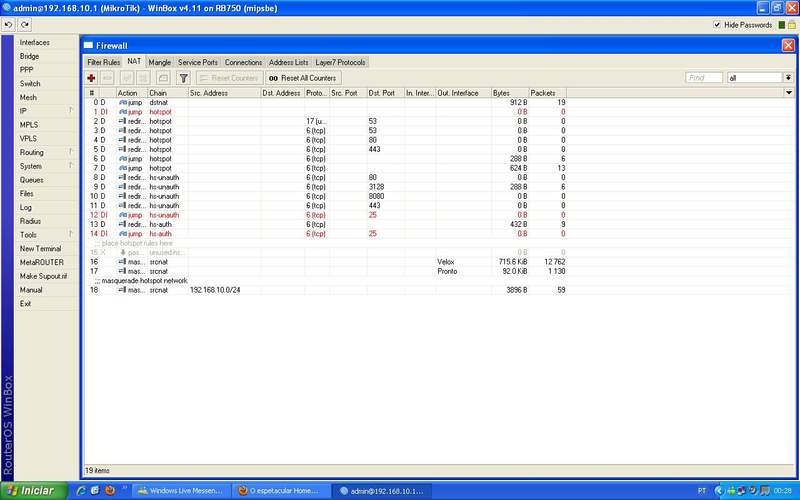Launch Firefox from the quick launch bar
This screenshot has height=500, width=800.
(x=109, y=491)
